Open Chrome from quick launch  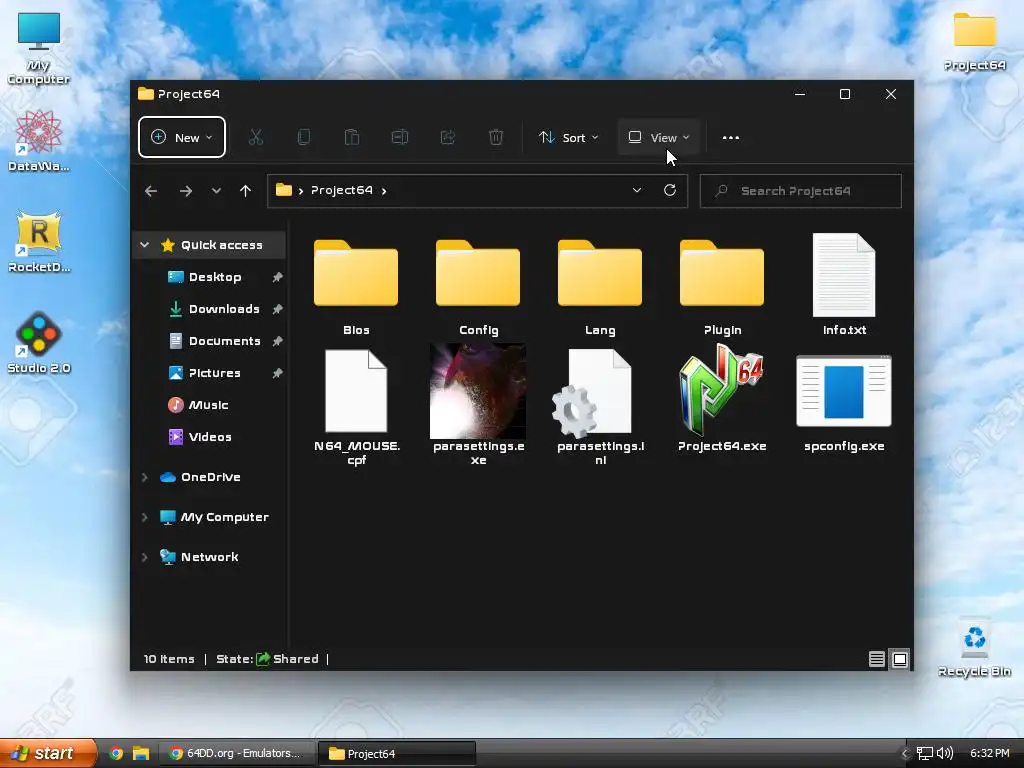point(116,753)
